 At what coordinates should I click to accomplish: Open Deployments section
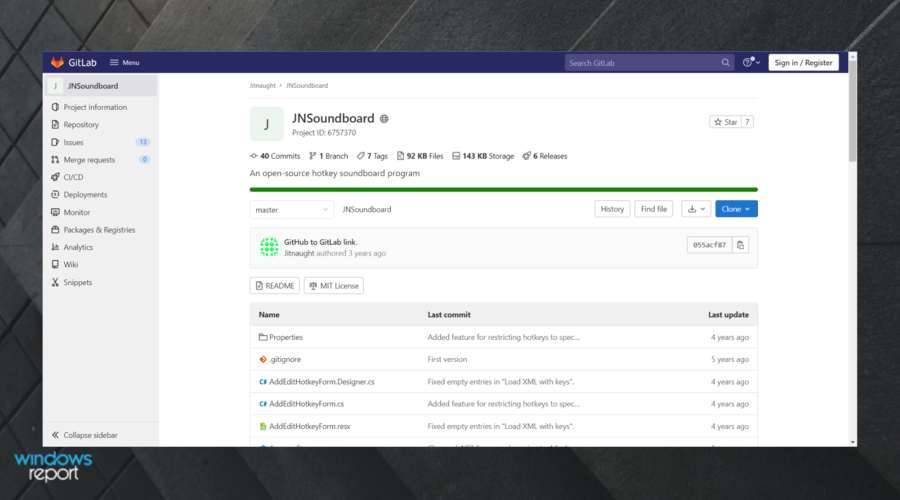tap(85, 195)
